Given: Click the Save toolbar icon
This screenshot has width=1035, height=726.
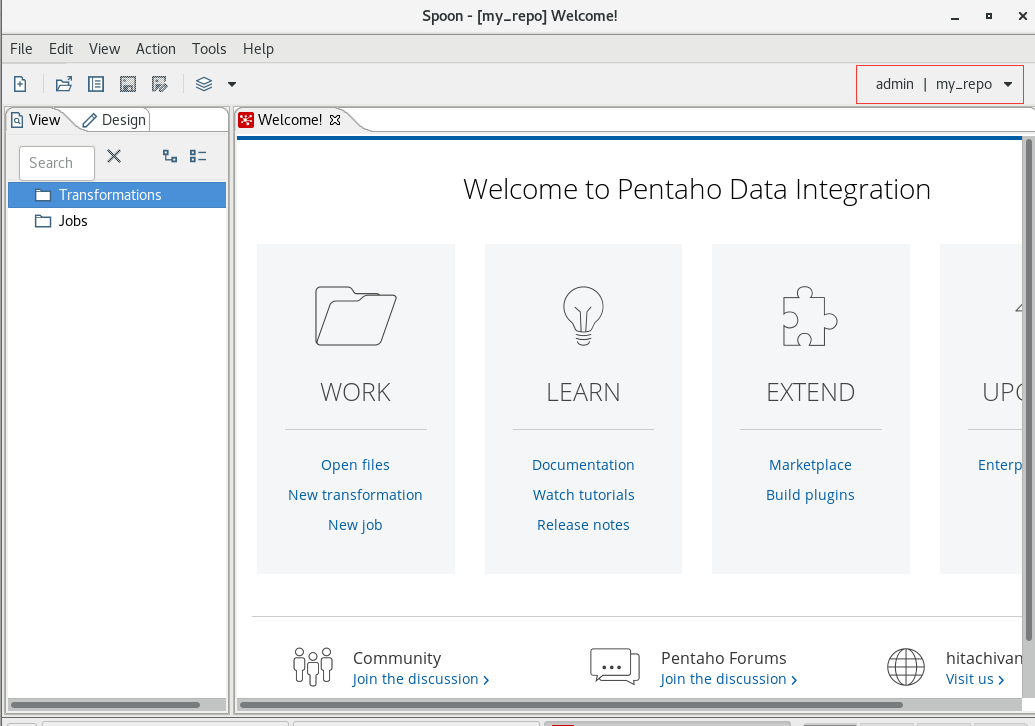Looking at the screenshot, I should click(x=127, y=84).
